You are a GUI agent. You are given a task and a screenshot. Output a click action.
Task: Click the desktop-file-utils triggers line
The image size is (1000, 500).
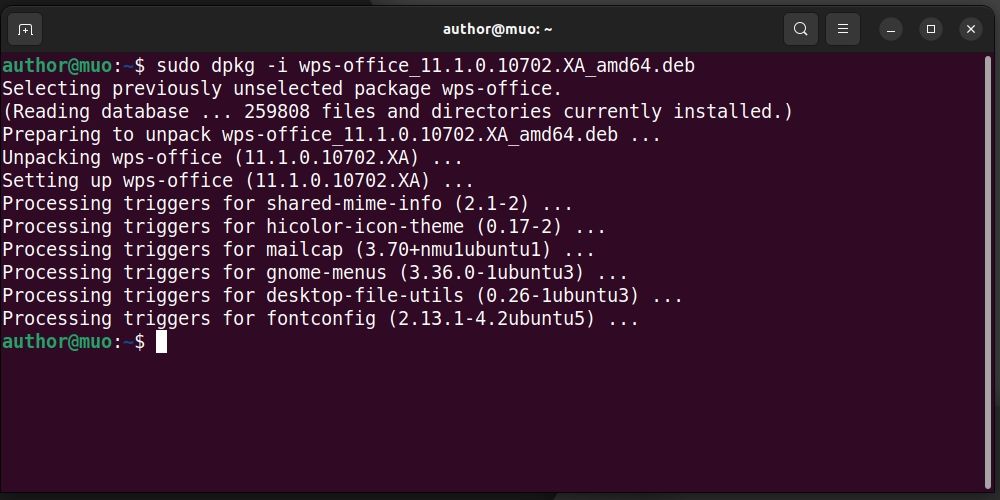pos(342,296)
